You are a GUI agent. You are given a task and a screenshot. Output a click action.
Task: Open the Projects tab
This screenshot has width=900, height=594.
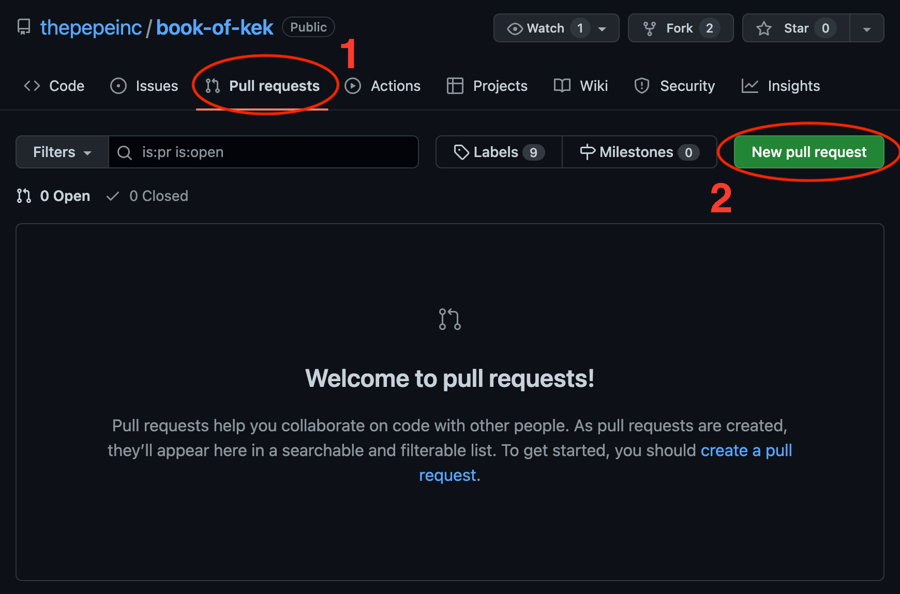[x=487, y=86]
